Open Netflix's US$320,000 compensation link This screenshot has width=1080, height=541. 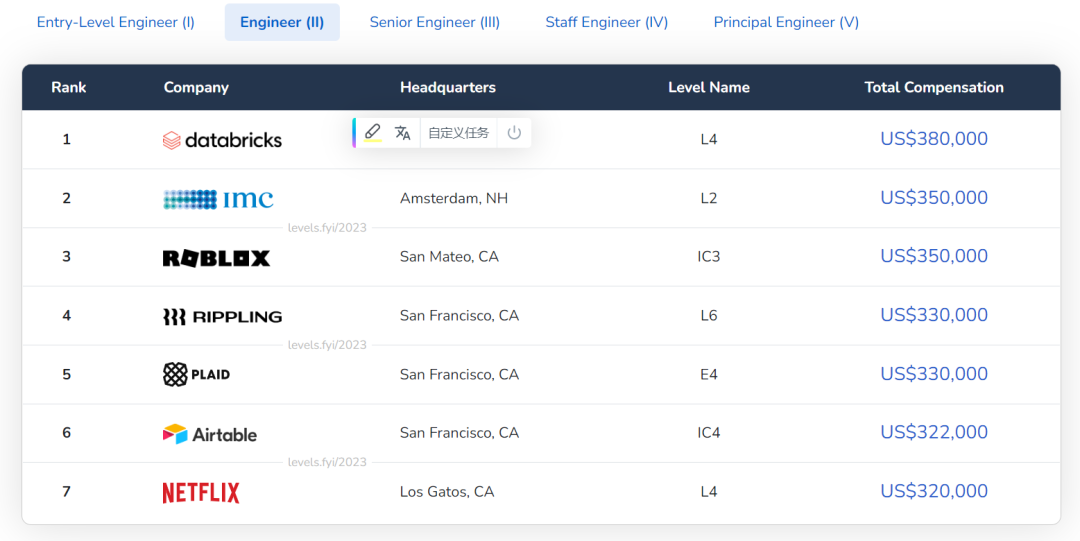coord(934,491)
